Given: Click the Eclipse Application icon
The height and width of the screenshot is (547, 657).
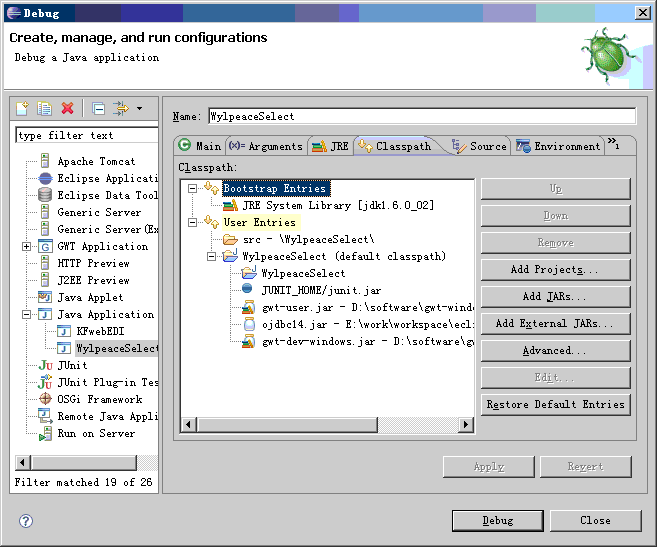Looking at the screenshot, I should coord(45,178).
